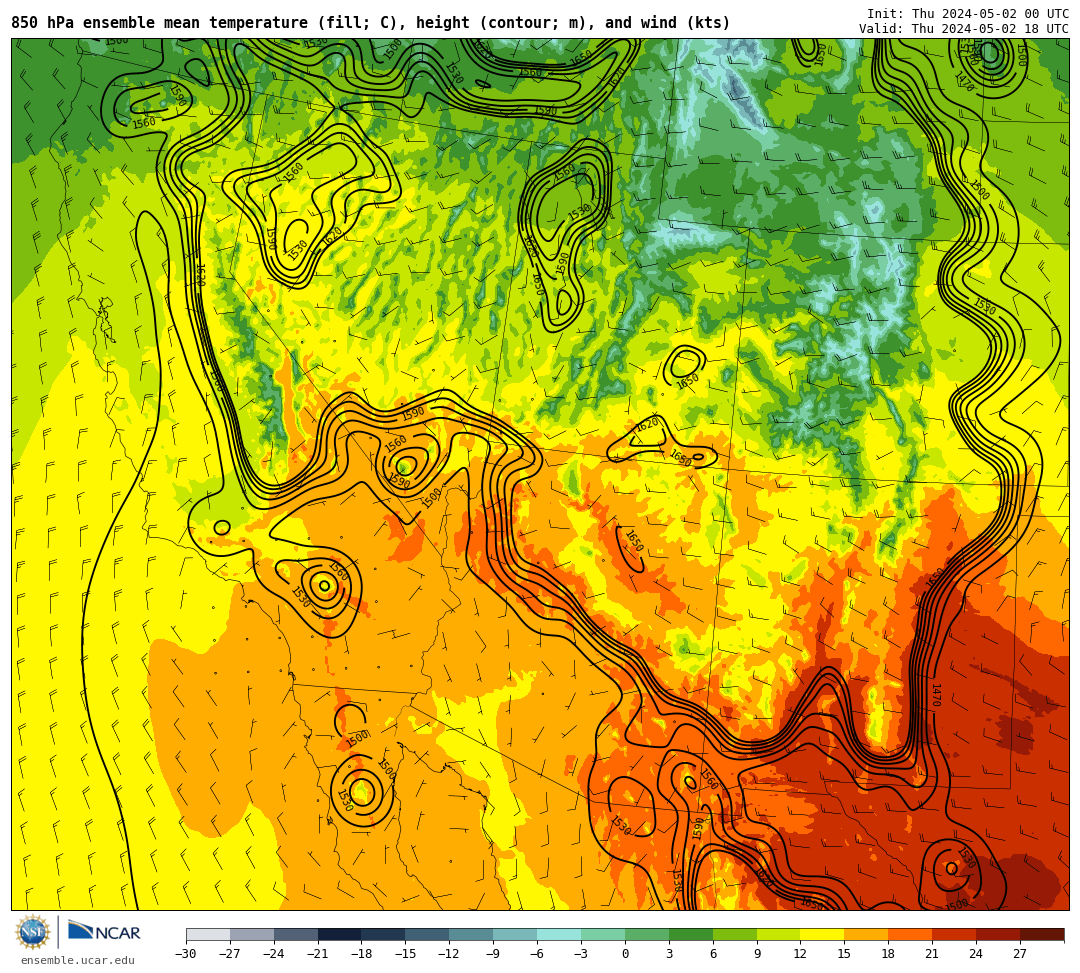
Task: Pick the maroon swatch right of 27
Action: pyautogui.click(x=1042, y=934)
